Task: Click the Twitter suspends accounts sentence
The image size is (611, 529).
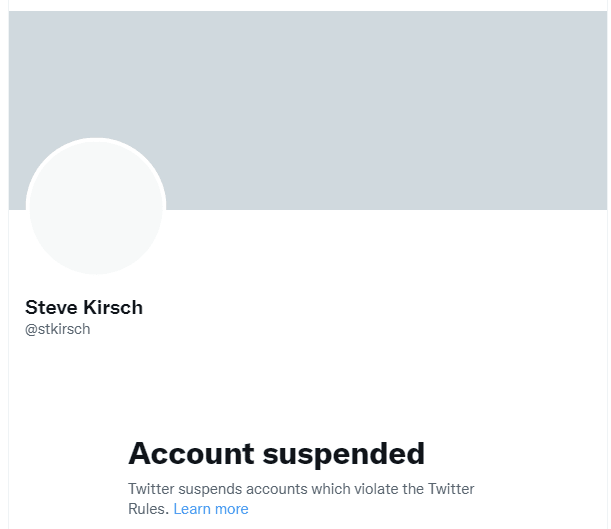Action: coord(300,489)
